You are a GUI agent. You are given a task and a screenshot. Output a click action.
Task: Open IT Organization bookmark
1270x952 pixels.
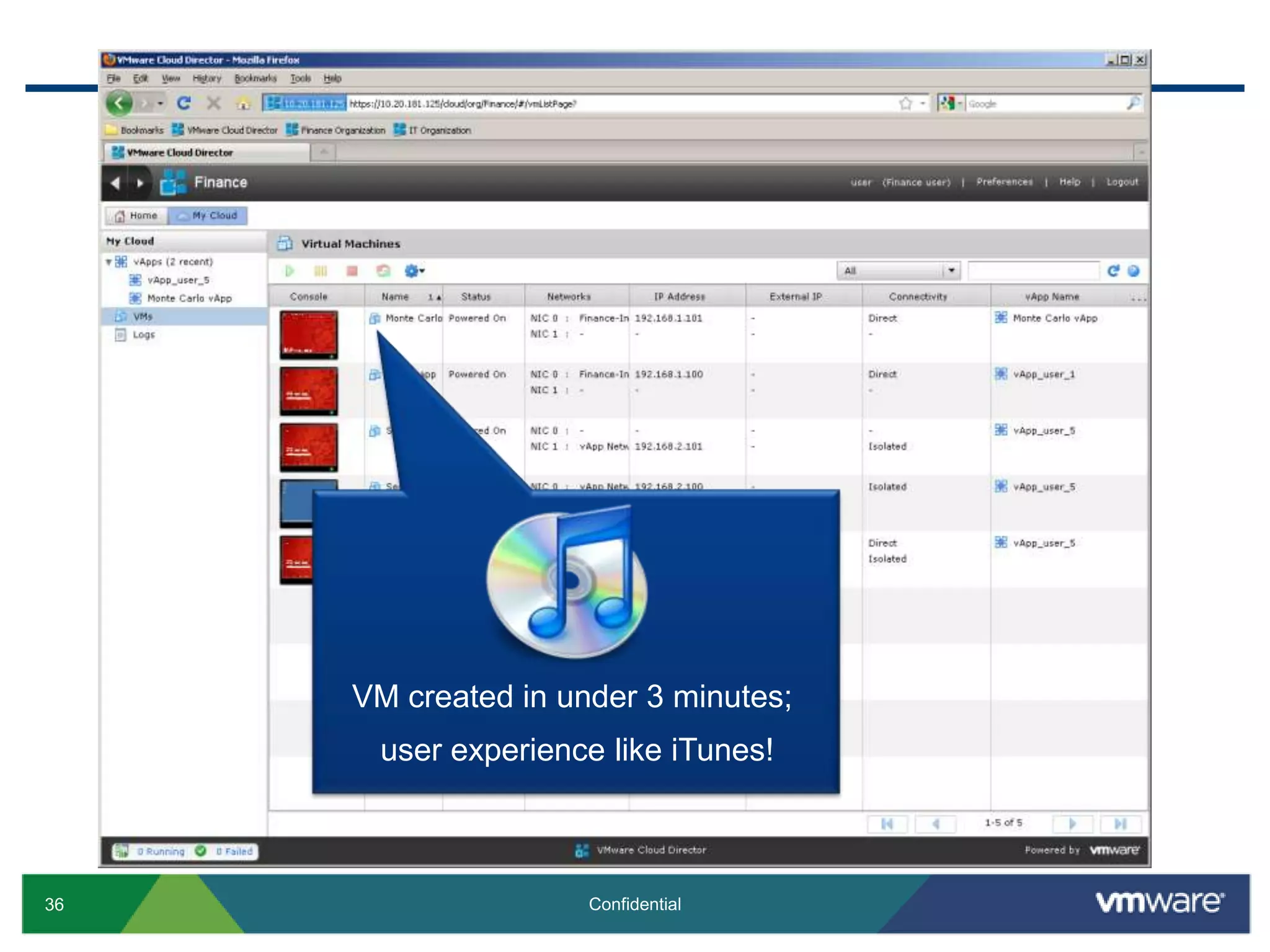432,130
